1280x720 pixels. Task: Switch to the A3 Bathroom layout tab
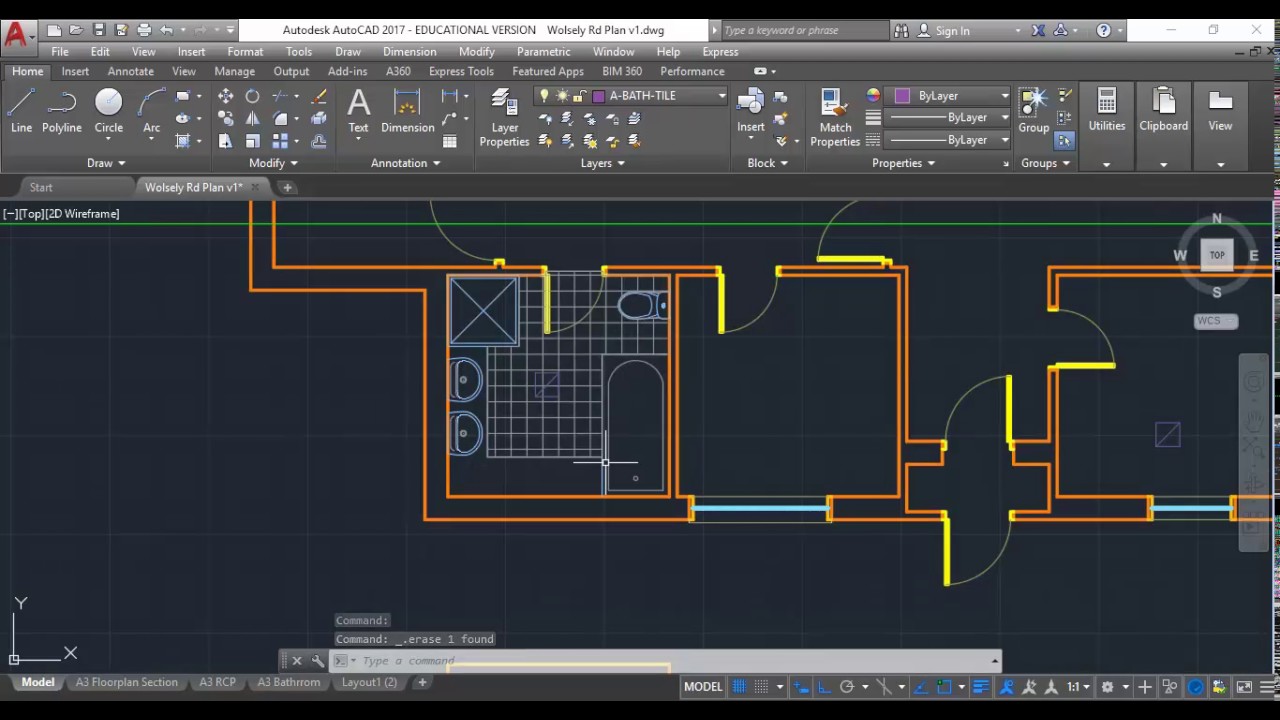point(288,682)
